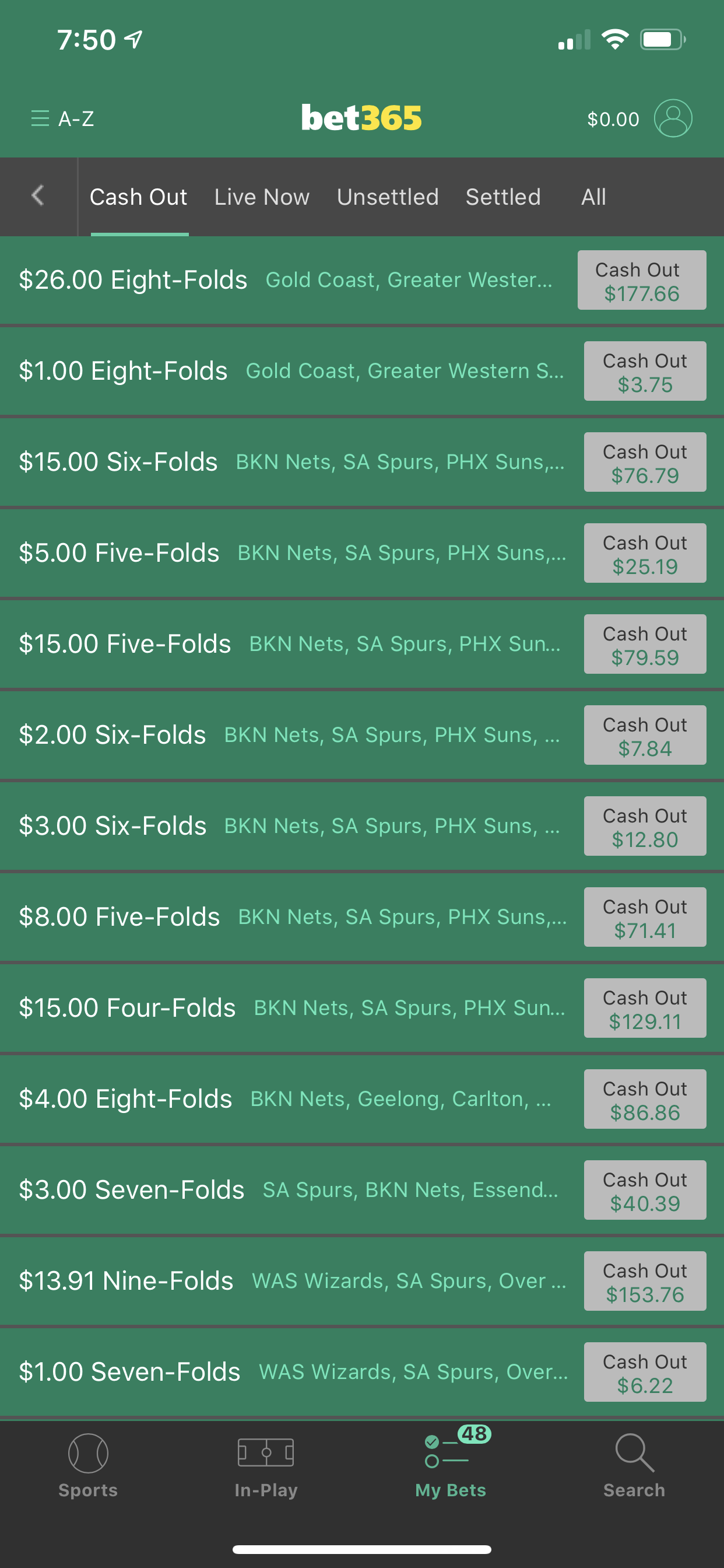Go back using the left chevron arrow

coord(38,196)
